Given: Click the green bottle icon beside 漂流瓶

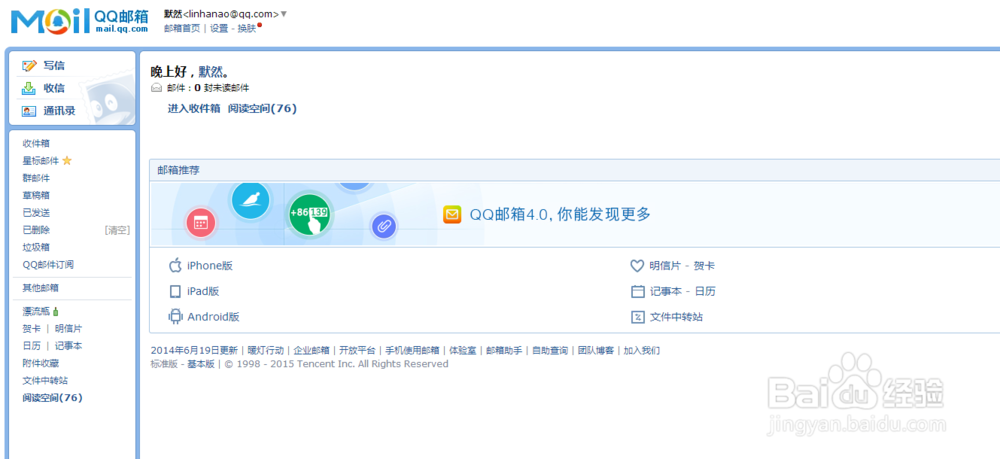Looking at the screenshot, I should (x=55, y=312).
